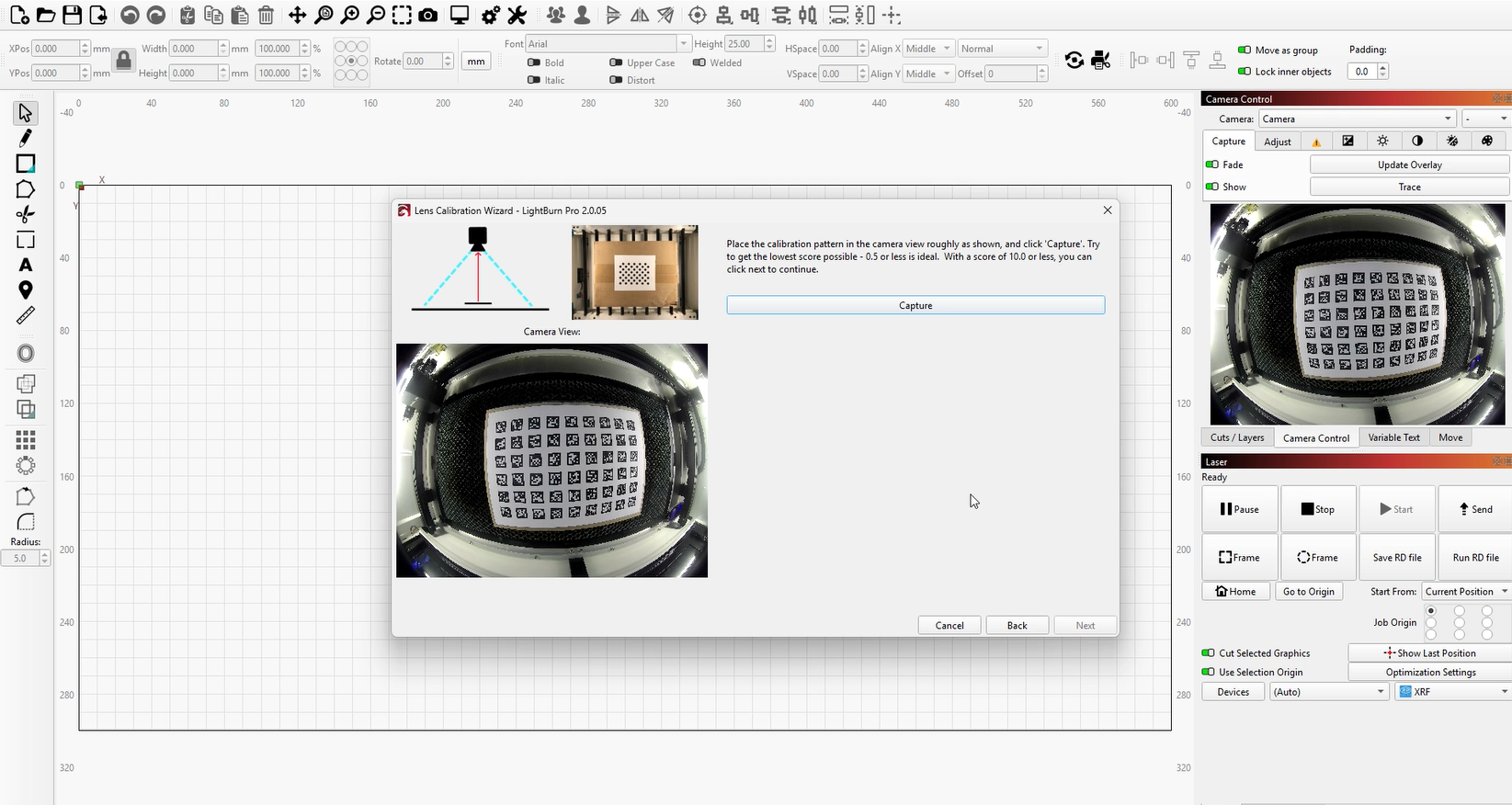Click the XPos input field
This screenshot has height=805, width=1512.
(x=55, y=49)
